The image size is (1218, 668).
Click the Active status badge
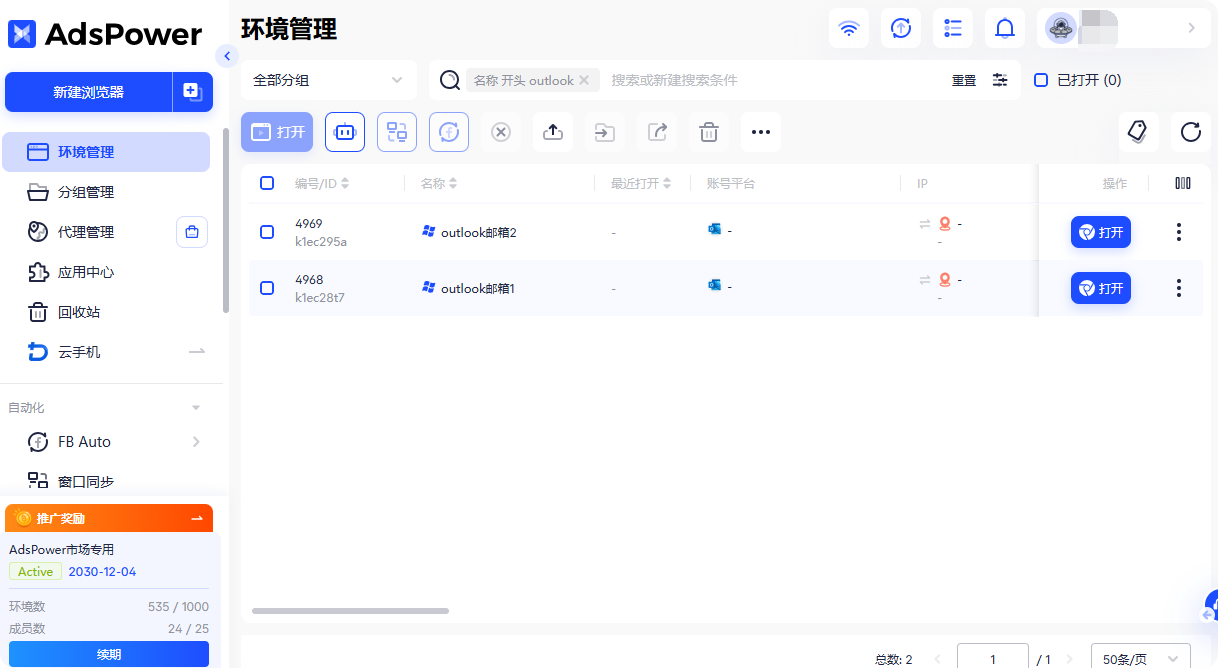pyautogui.click(x=35, y=572)
